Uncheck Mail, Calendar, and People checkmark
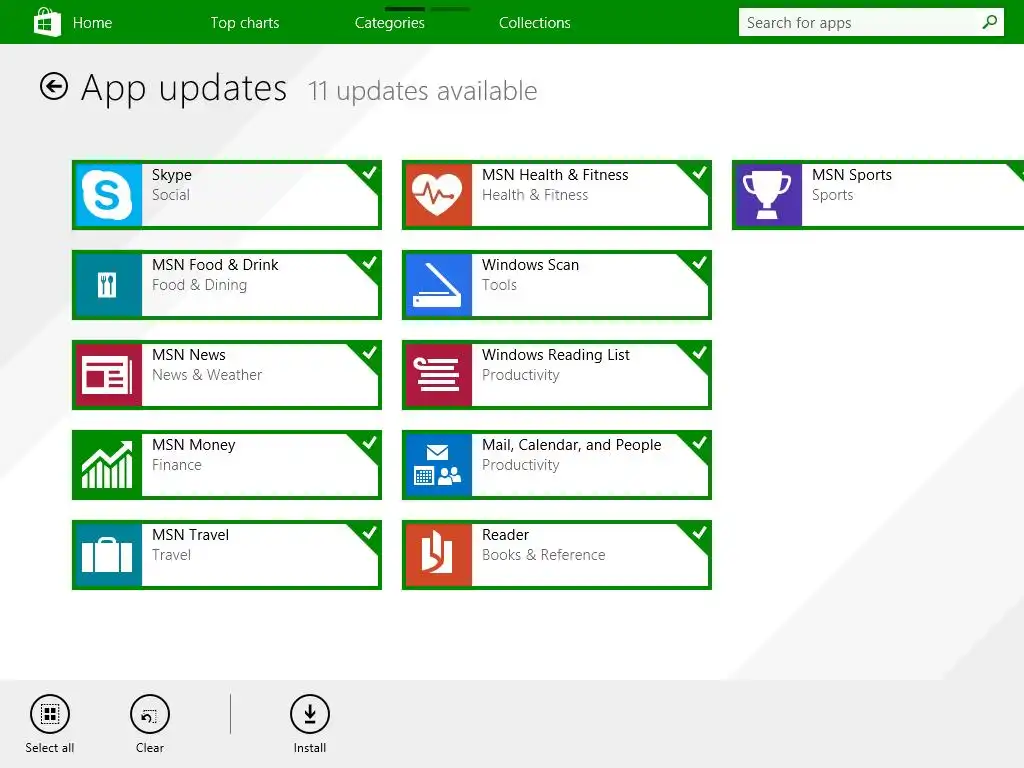 click(x=699, y=443)
